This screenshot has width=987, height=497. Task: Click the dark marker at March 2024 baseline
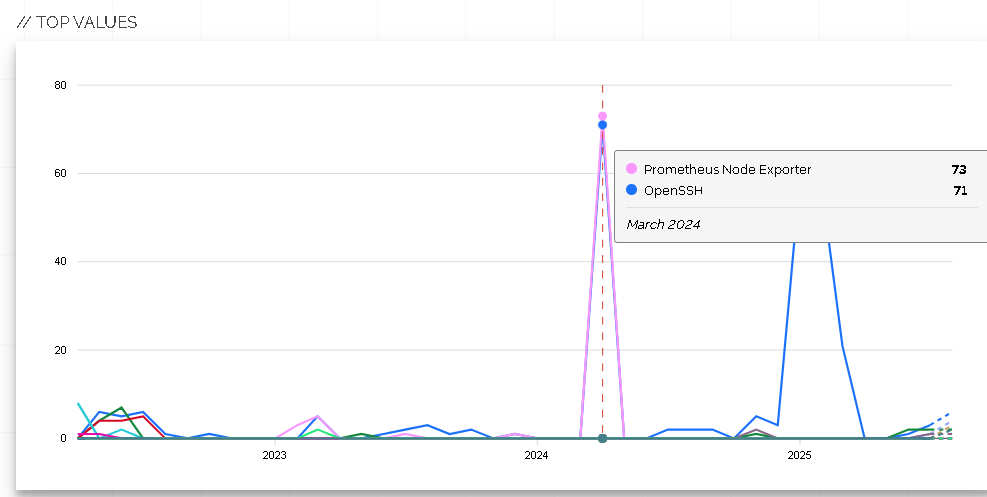[602, 438]
